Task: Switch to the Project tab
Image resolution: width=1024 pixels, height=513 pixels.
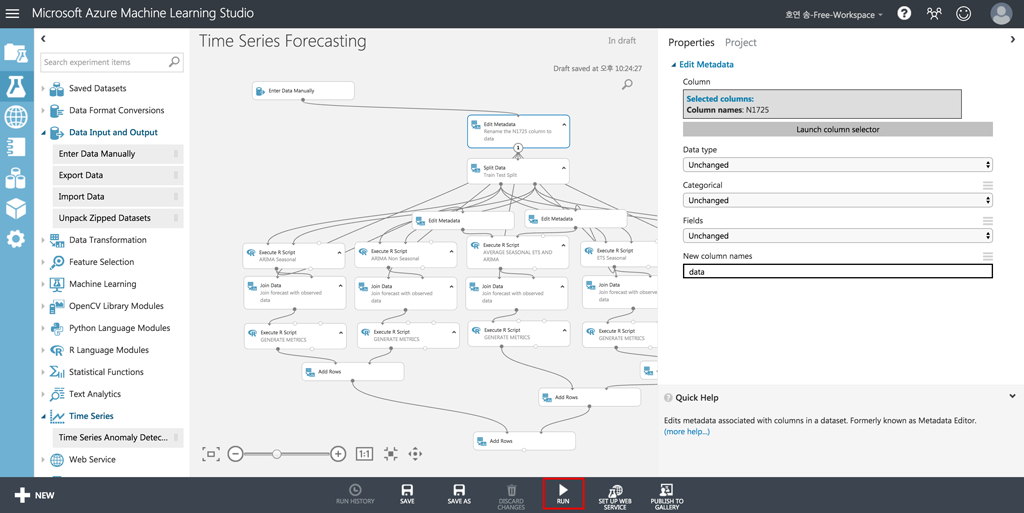Action: pyautogui.click(x=741, y=42)
